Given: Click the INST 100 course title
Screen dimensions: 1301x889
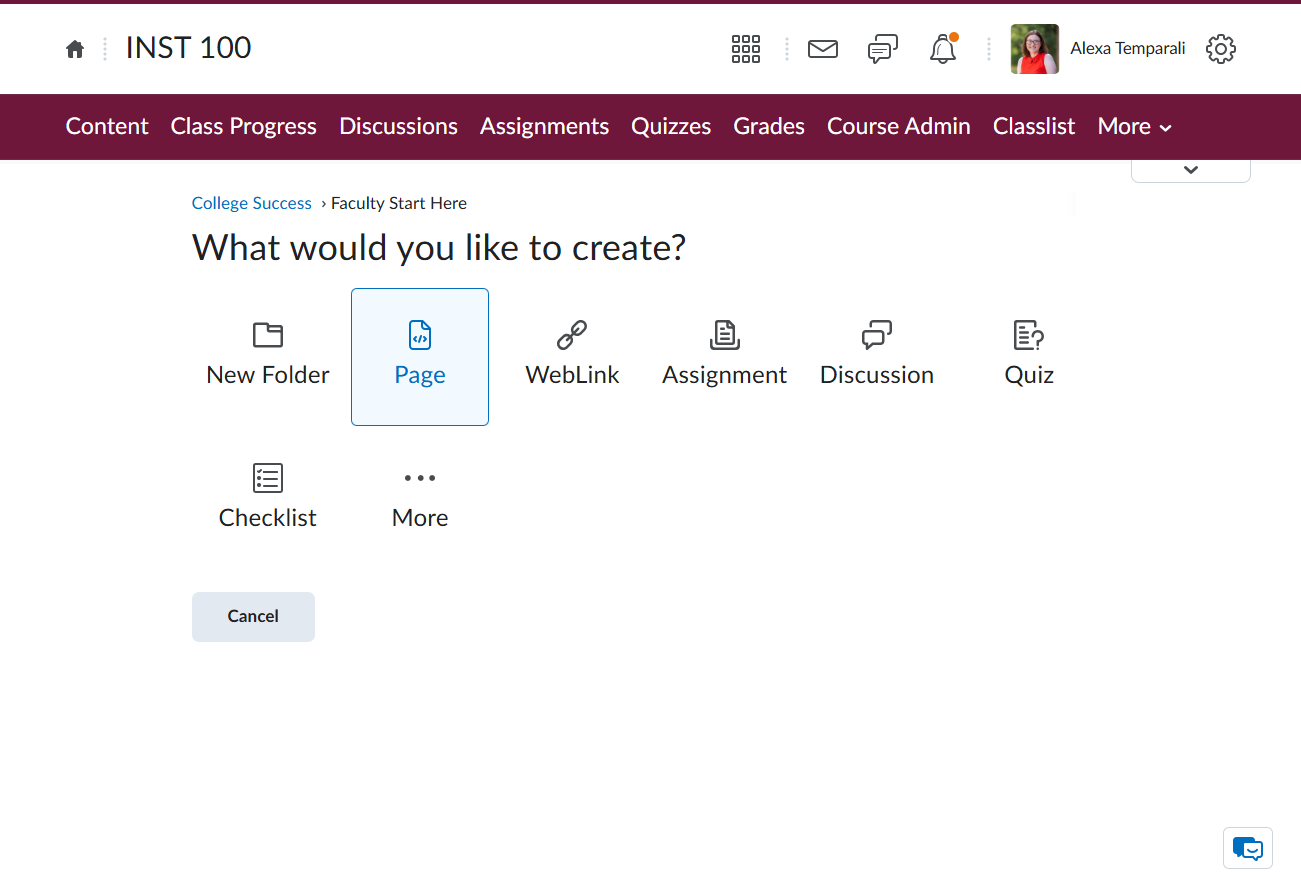Looking at the screenshot, I should click(x=189, y=48).
